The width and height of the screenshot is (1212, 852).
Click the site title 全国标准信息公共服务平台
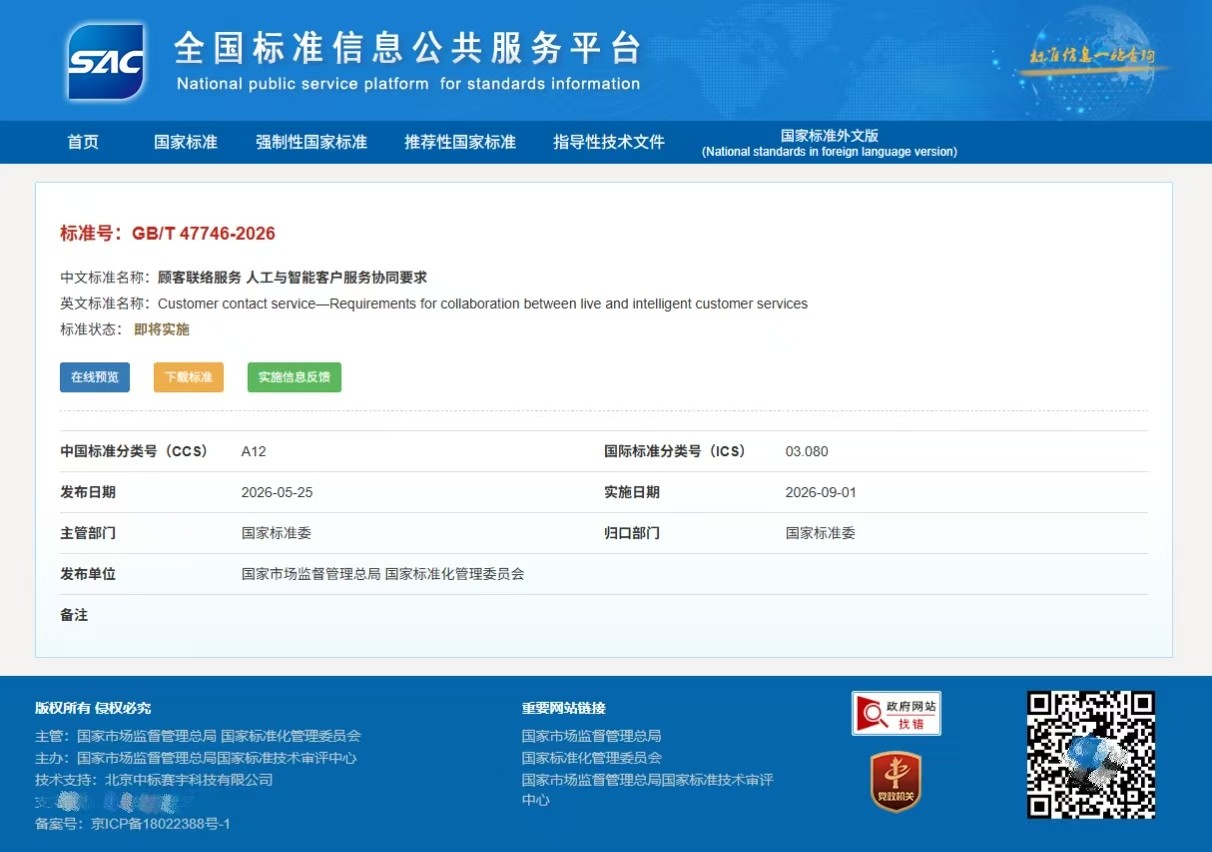tap(407, 48)
